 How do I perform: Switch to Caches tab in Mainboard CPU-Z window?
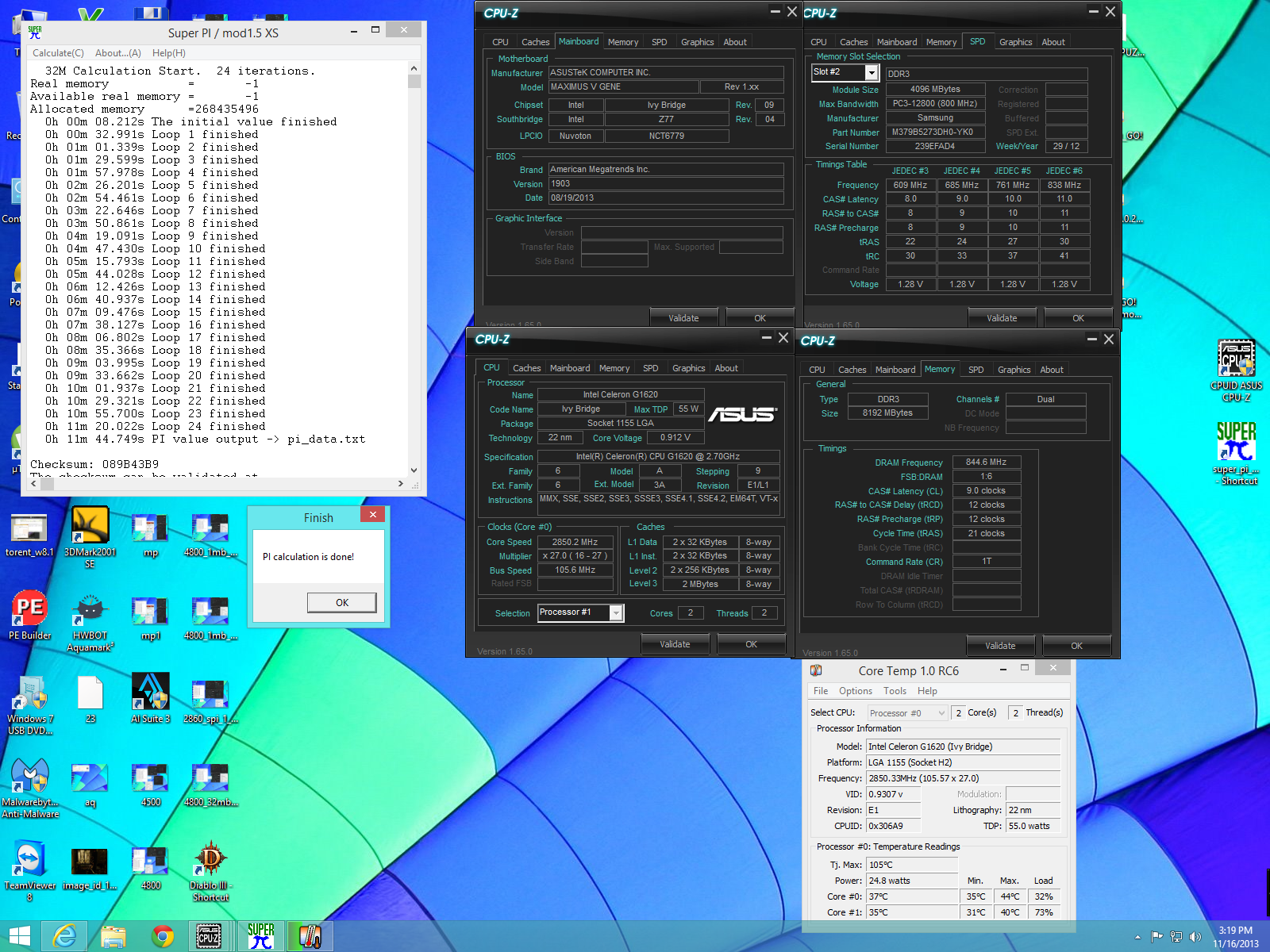535,42
